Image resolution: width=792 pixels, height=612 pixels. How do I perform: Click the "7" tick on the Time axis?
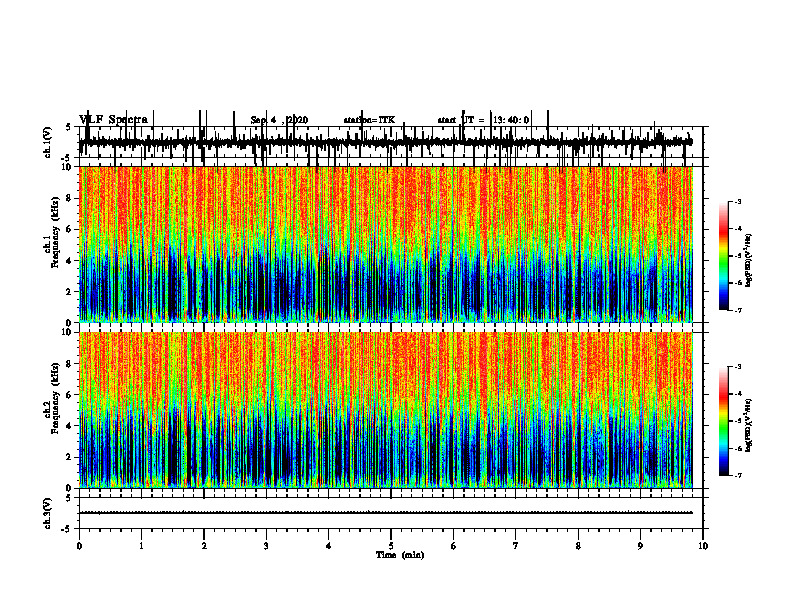pos(516,546)
